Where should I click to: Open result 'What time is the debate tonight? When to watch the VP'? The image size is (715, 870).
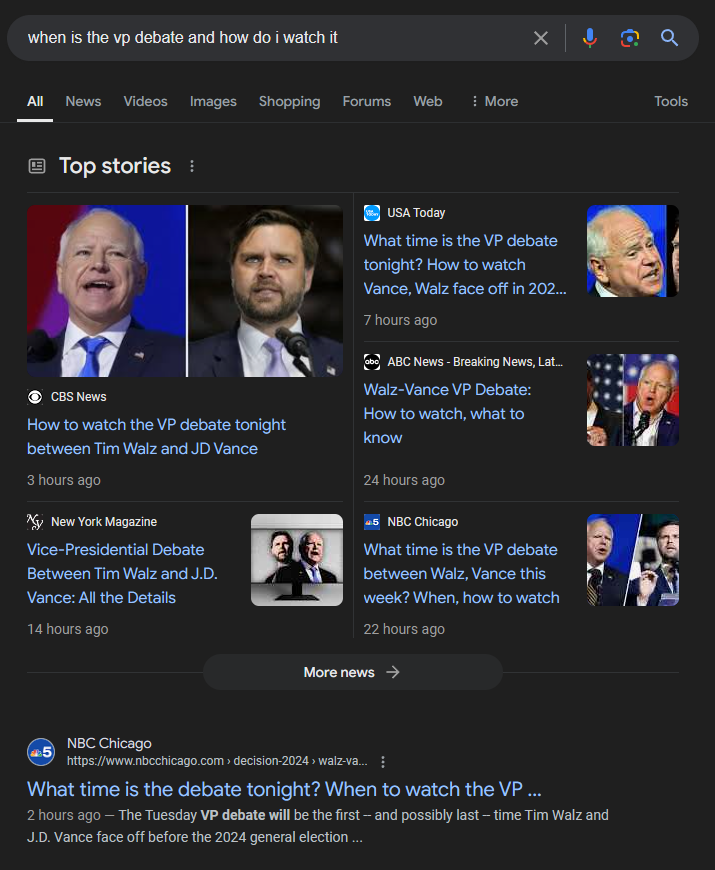coord(284,789)
